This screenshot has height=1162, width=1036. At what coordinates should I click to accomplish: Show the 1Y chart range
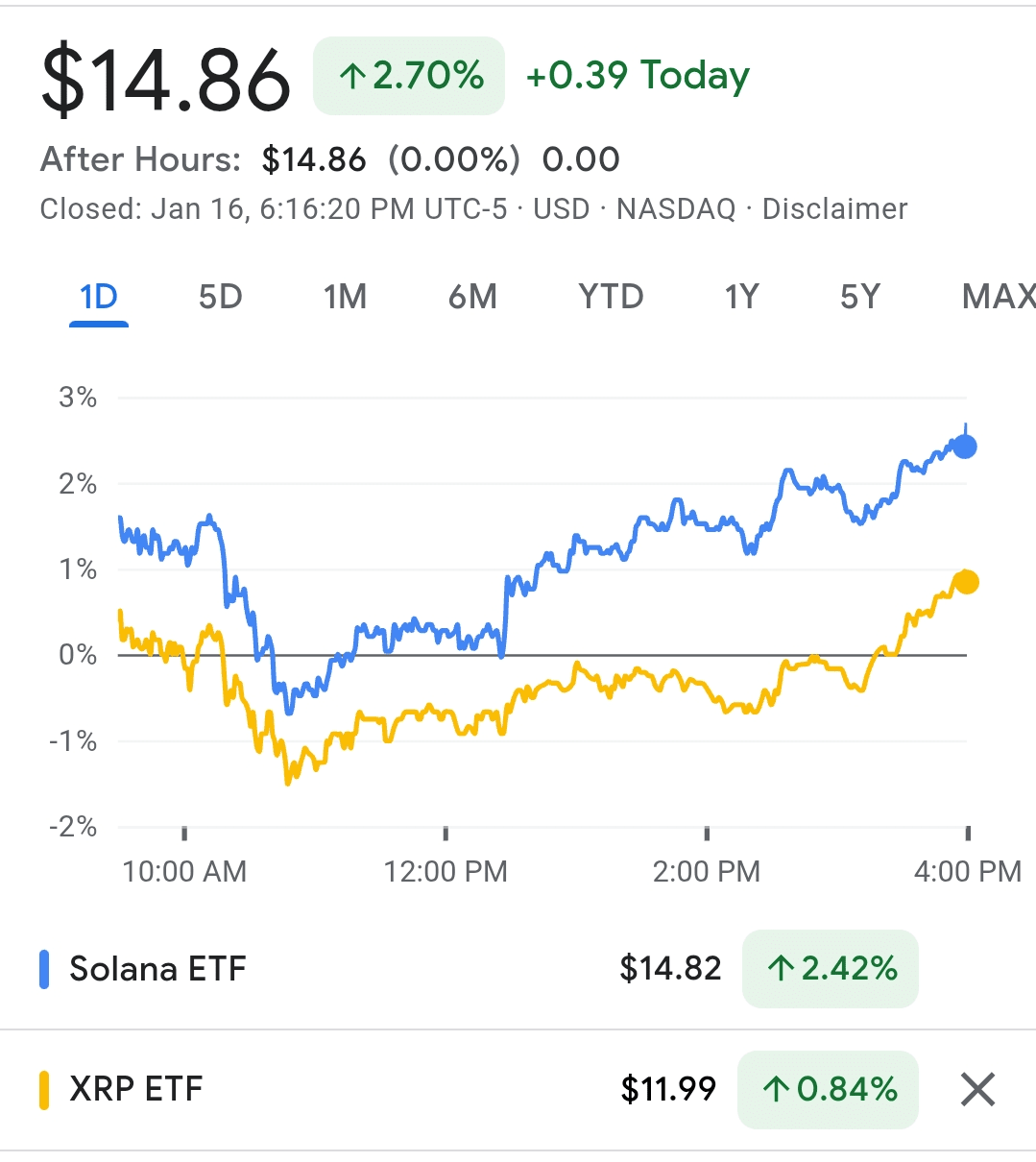tap(741, 298)
